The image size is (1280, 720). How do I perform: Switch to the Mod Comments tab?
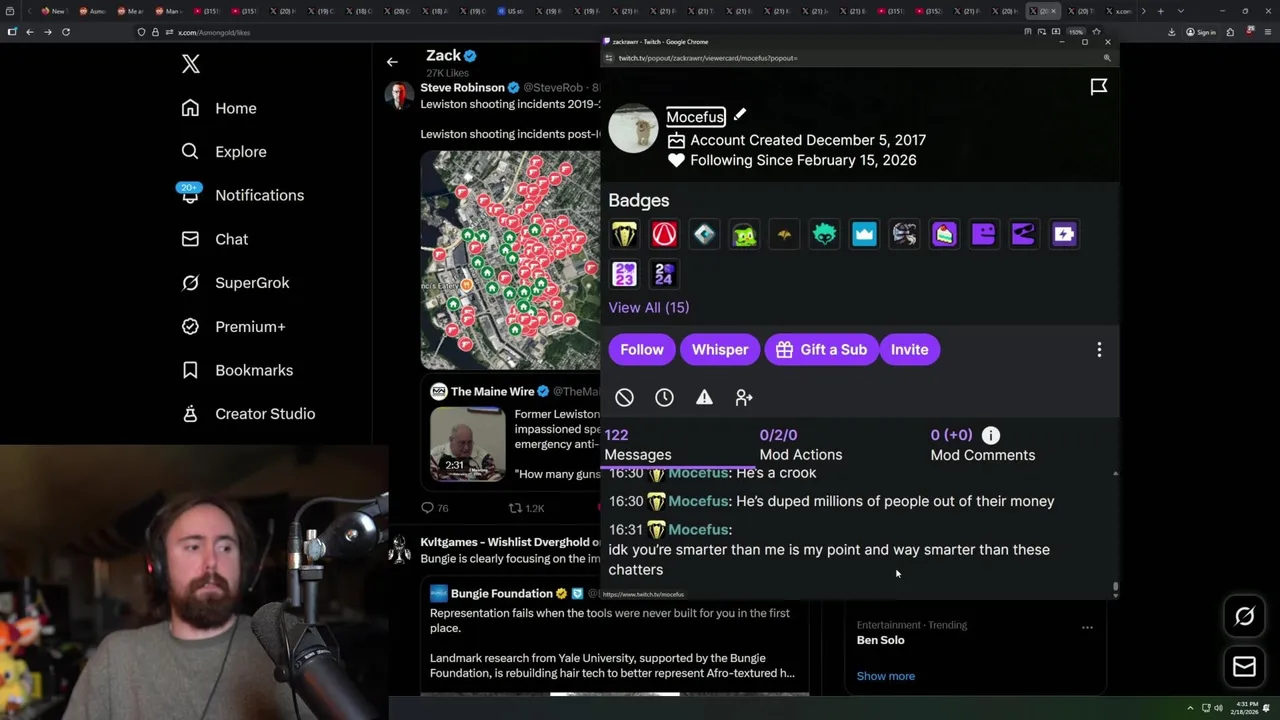[x=983, y=445]
